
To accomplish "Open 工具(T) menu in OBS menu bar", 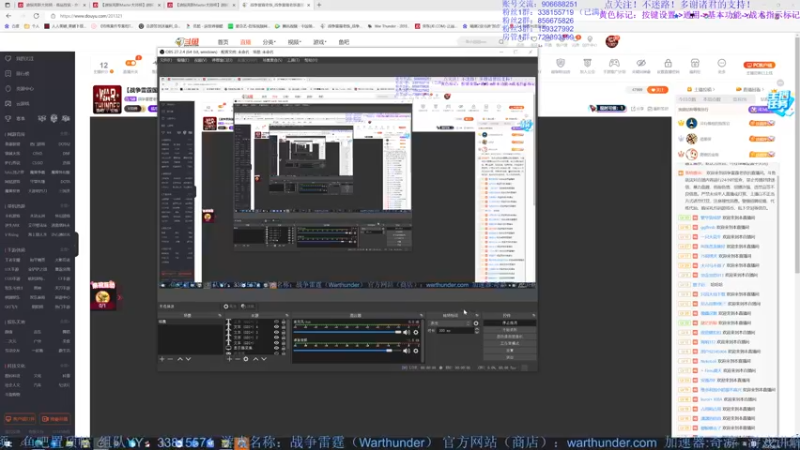I will [x=293, y=60].
